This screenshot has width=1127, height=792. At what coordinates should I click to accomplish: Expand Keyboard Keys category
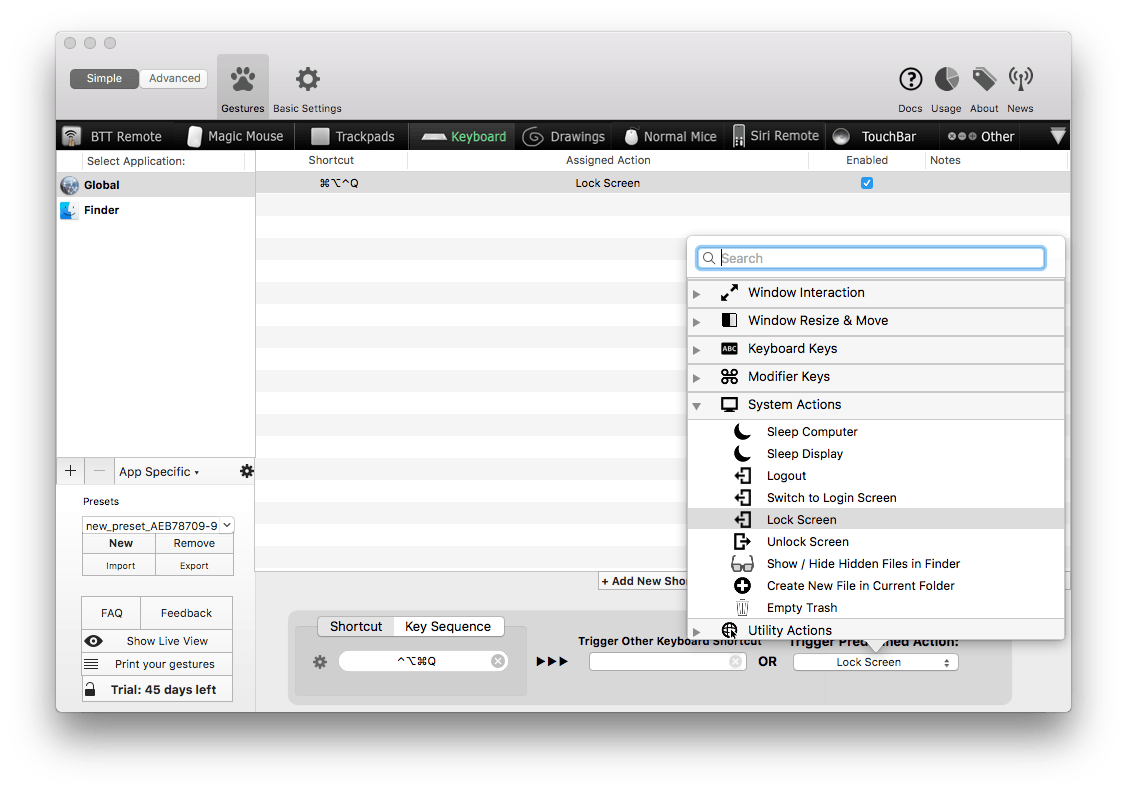(x=696, y=350)
